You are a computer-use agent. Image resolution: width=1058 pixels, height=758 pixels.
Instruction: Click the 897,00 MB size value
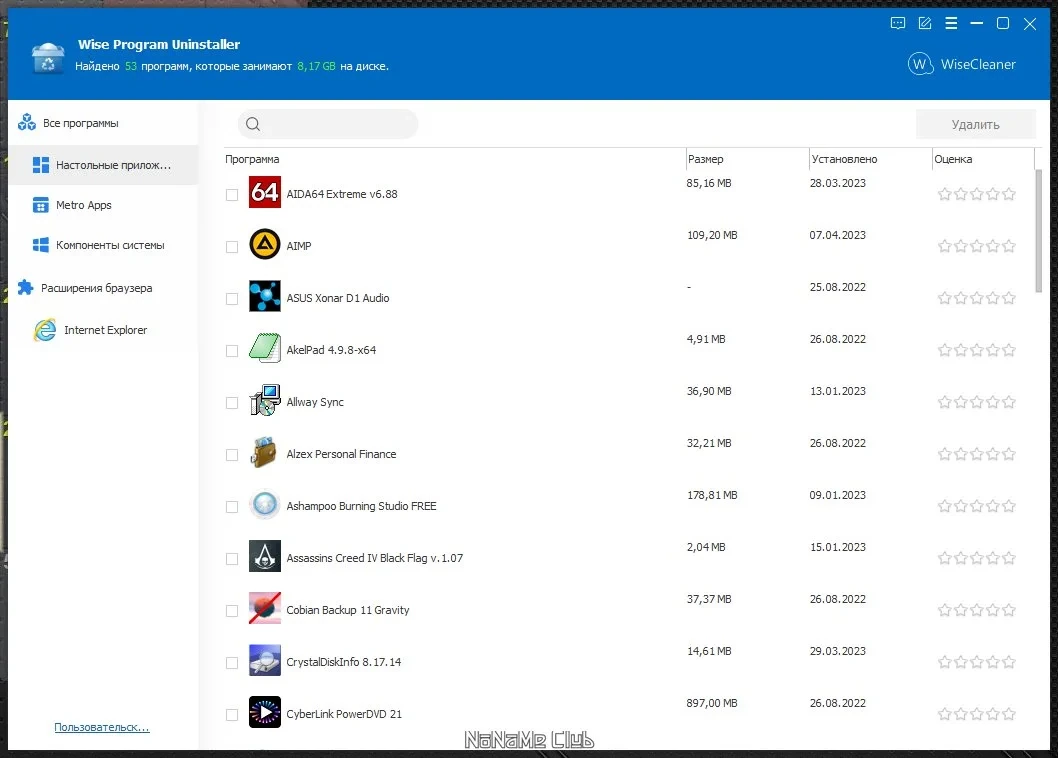pos(712,703)
